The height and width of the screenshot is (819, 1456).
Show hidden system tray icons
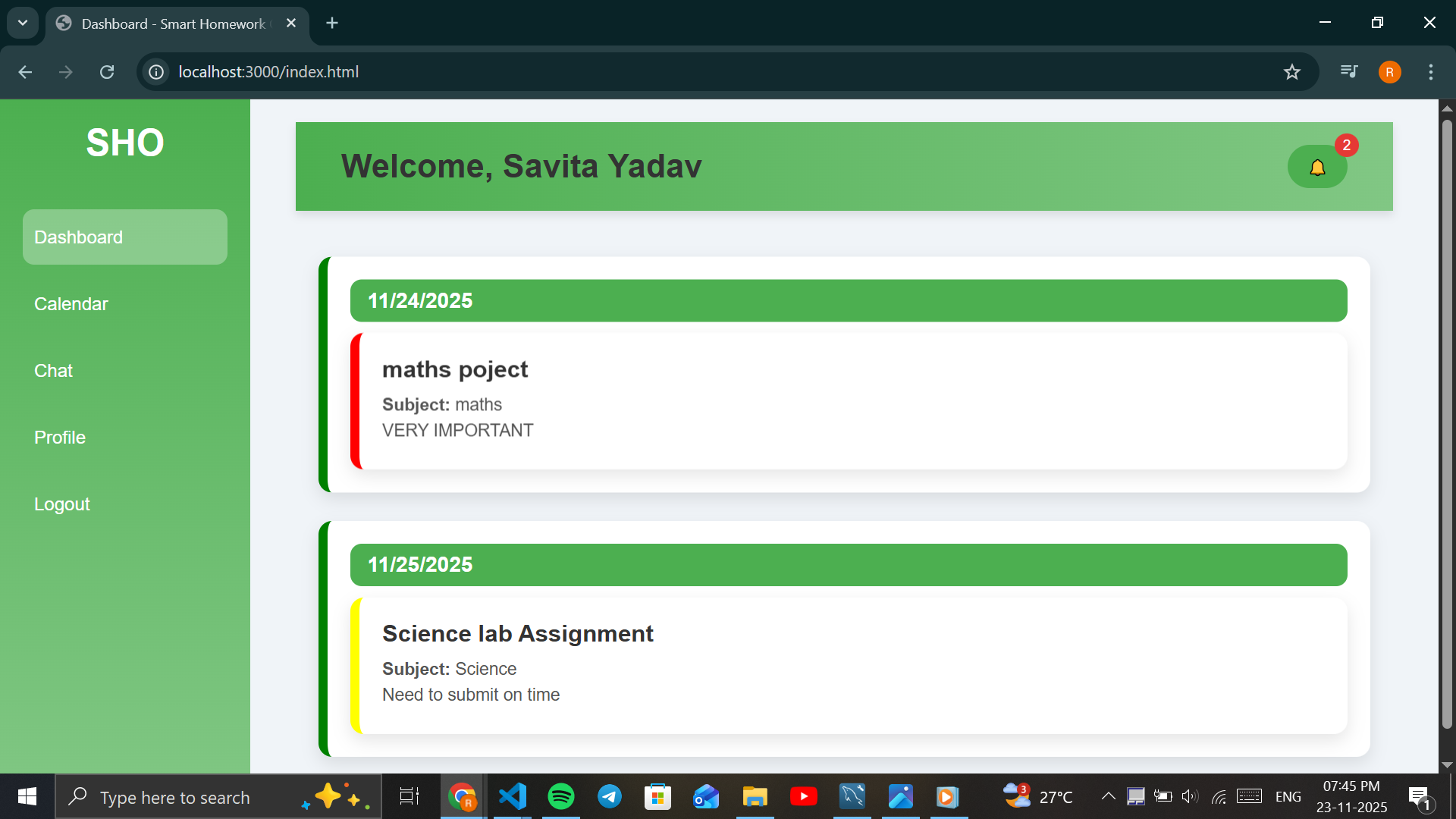tap(1108, 796)
